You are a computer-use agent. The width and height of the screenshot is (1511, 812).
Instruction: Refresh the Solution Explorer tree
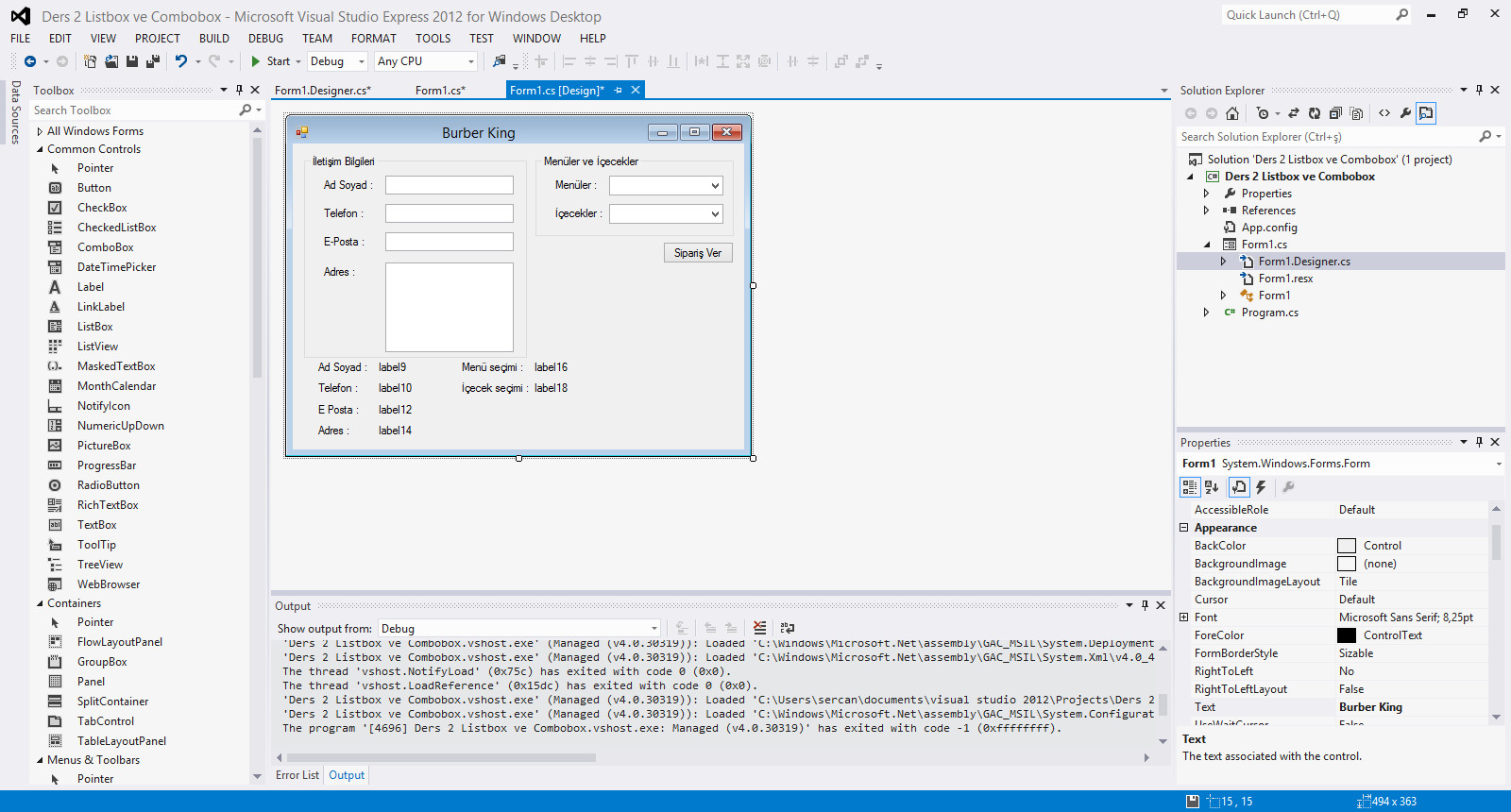[1315, 113]
